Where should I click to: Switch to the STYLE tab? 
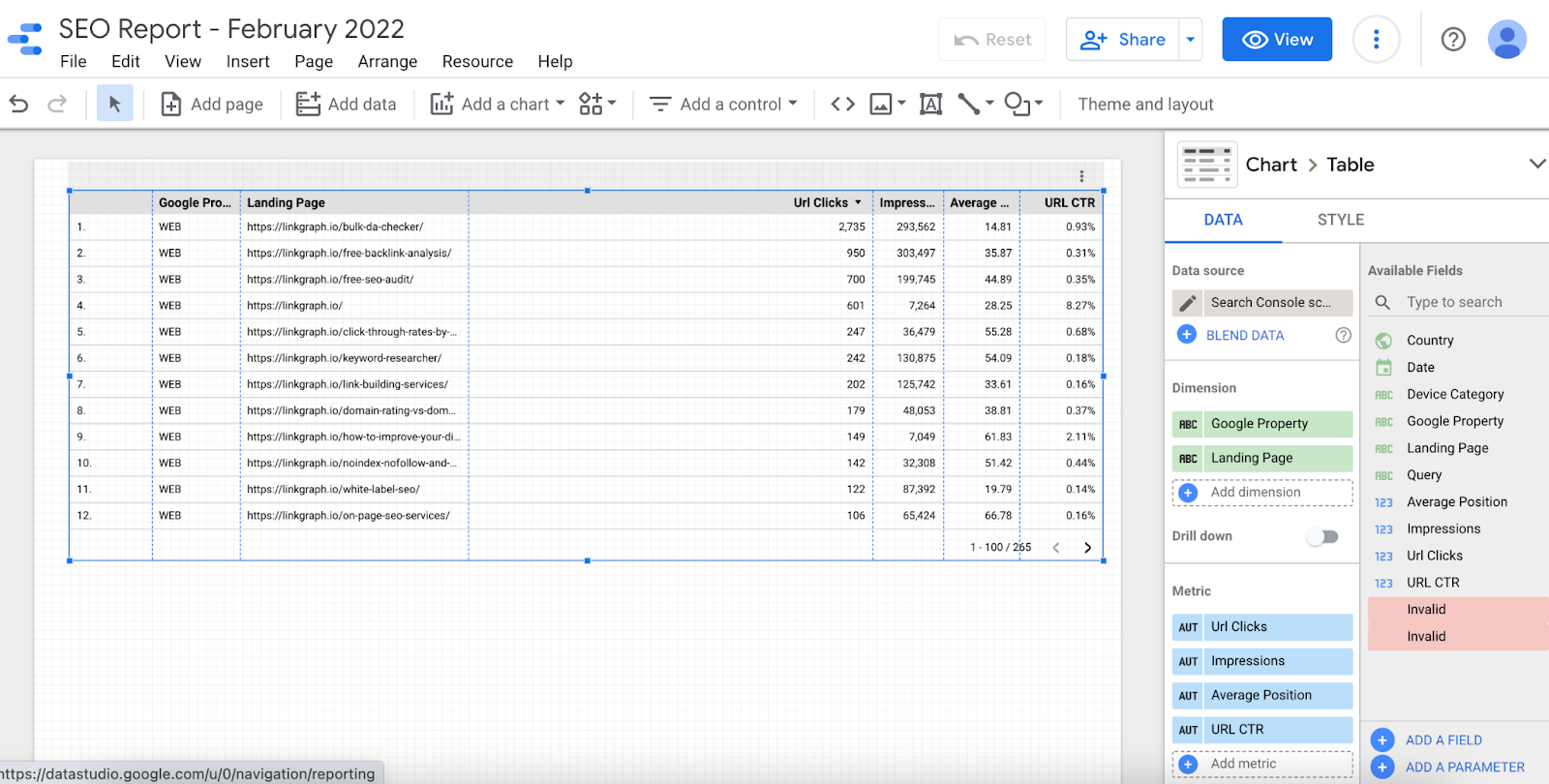[1341, 220]
